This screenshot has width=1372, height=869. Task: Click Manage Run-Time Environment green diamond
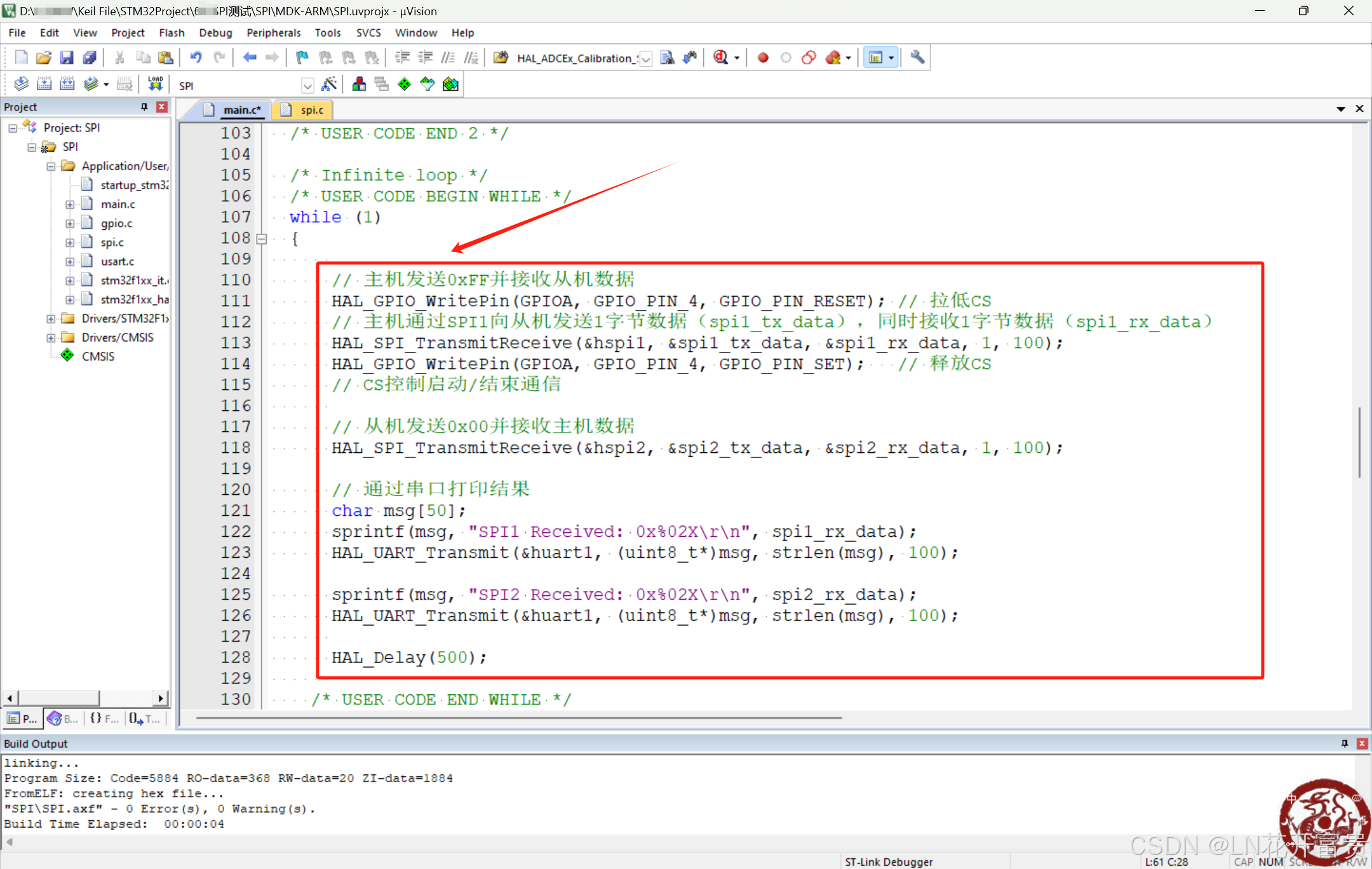[405, 84]
